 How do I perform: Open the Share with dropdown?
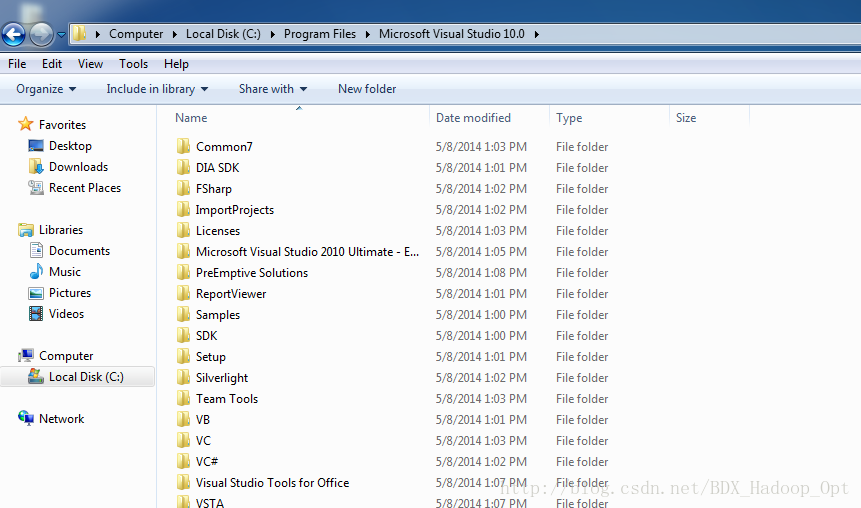[x=273, y=89]
